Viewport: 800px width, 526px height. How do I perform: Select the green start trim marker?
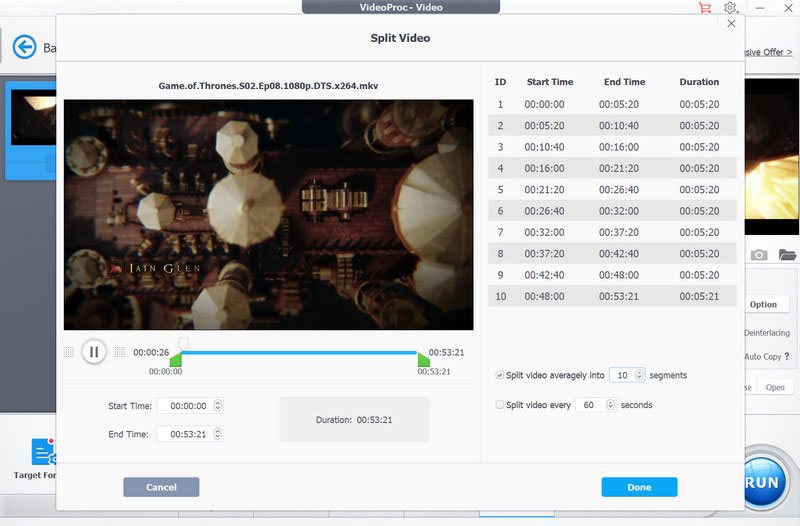pos(176,359)
